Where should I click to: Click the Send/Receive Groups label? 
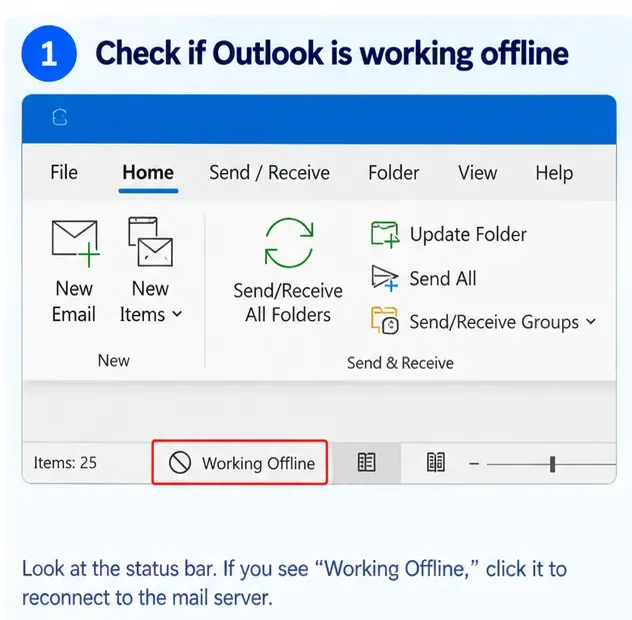494,322
